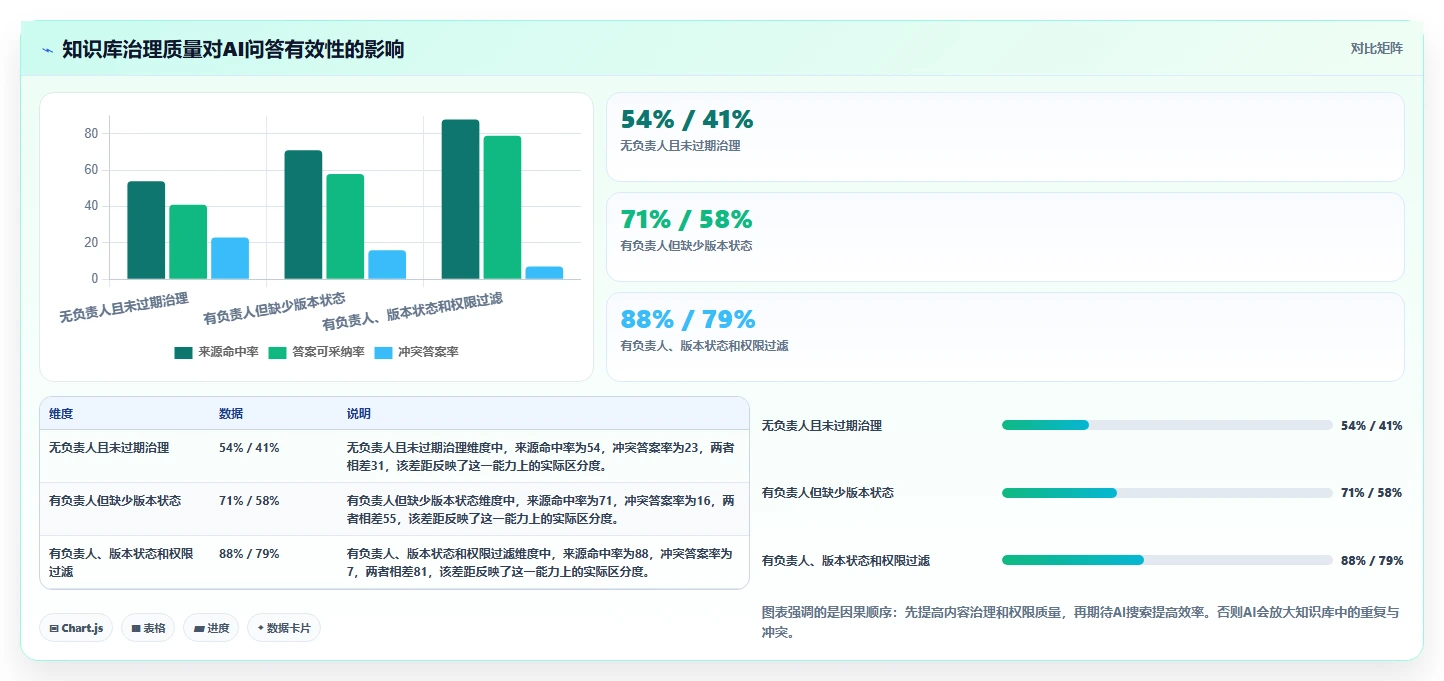Click the progress bar for 有负责人但缺少版本状态
The height and width of the screenshot is (681, 1444).
[1167, 493]
